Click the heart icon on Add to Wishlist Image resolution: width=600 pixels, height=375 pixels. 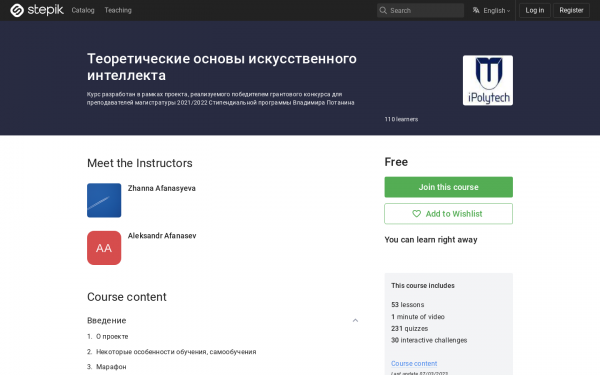pyautogui.click(x=416, y=214)
